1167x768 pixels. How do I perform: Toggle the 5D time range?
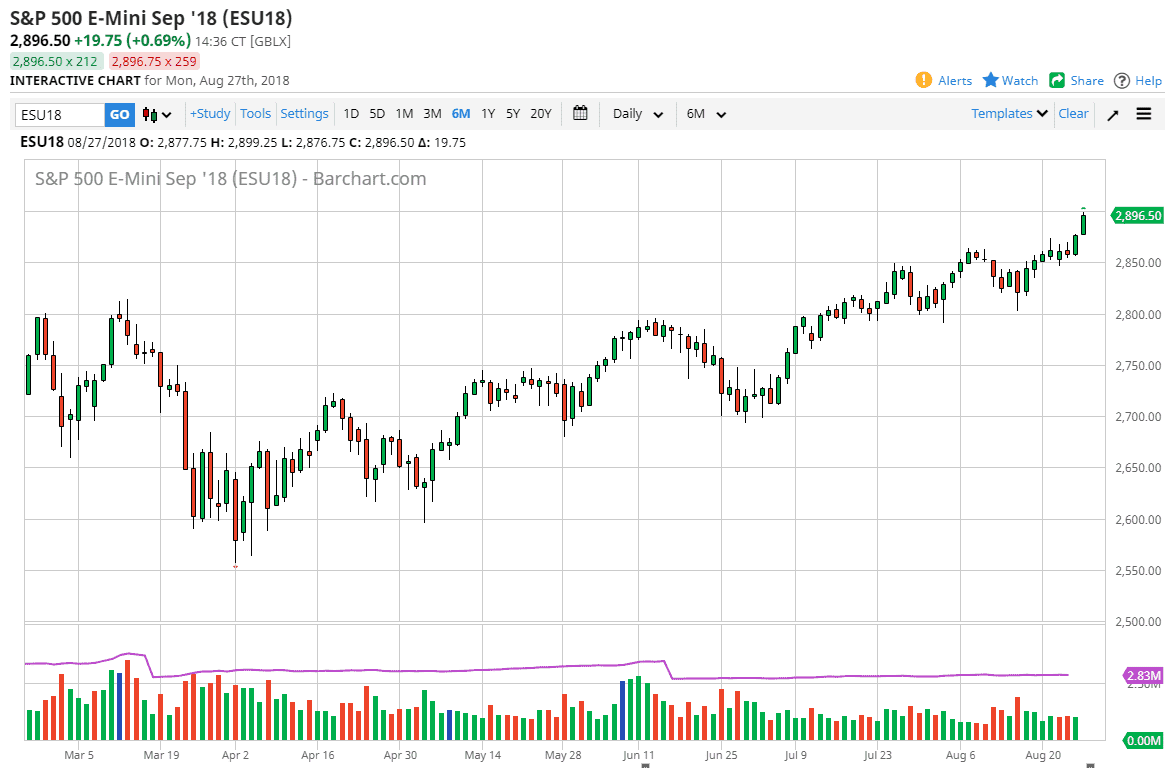(376, 113)
